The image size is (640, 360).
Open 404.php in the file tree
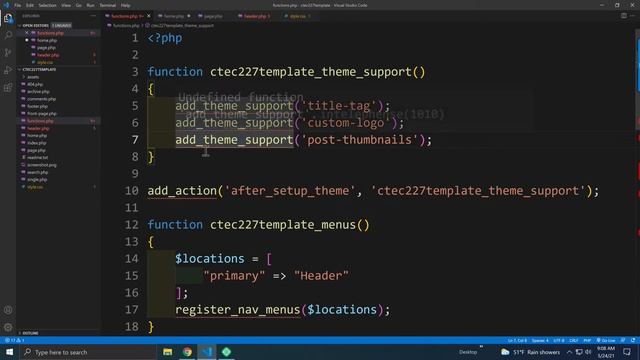click(35, 84)
